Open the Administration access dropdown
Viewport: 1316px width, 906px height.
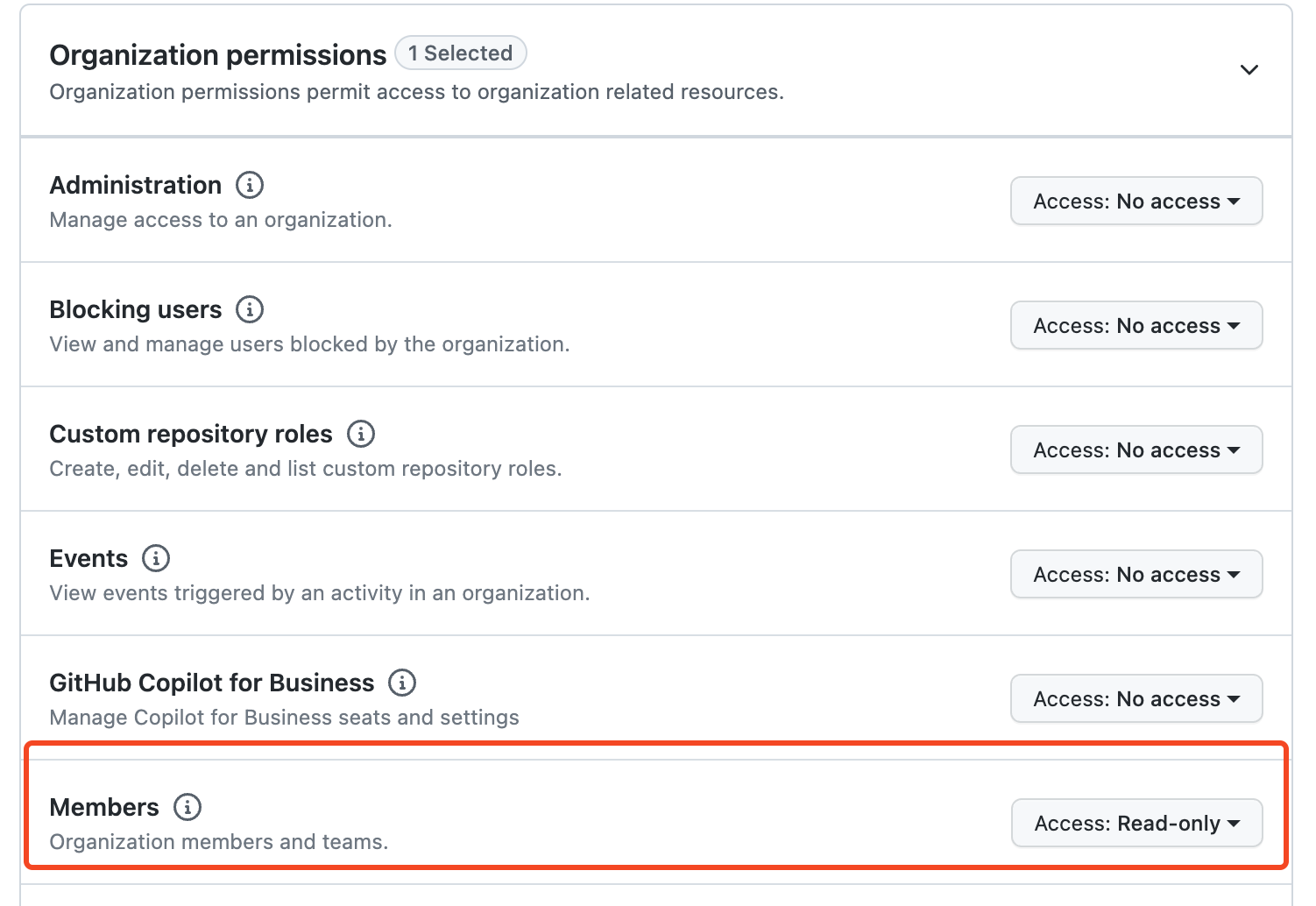[x=1136, y=202]
